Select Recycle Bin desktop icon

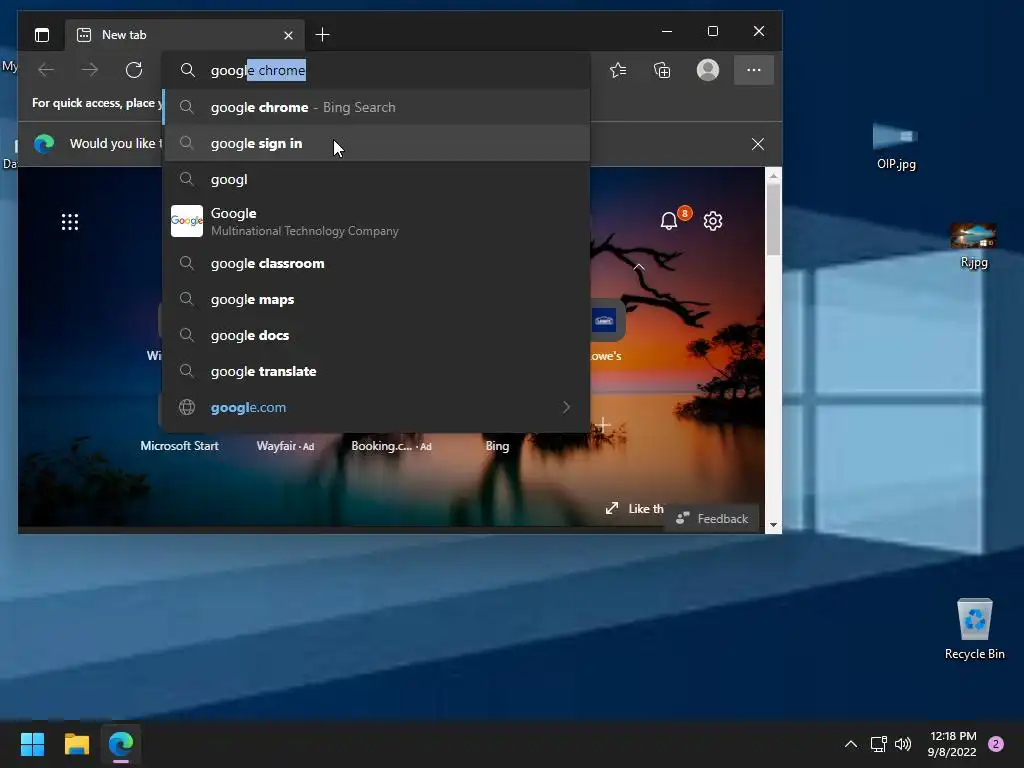pos(974,629)
